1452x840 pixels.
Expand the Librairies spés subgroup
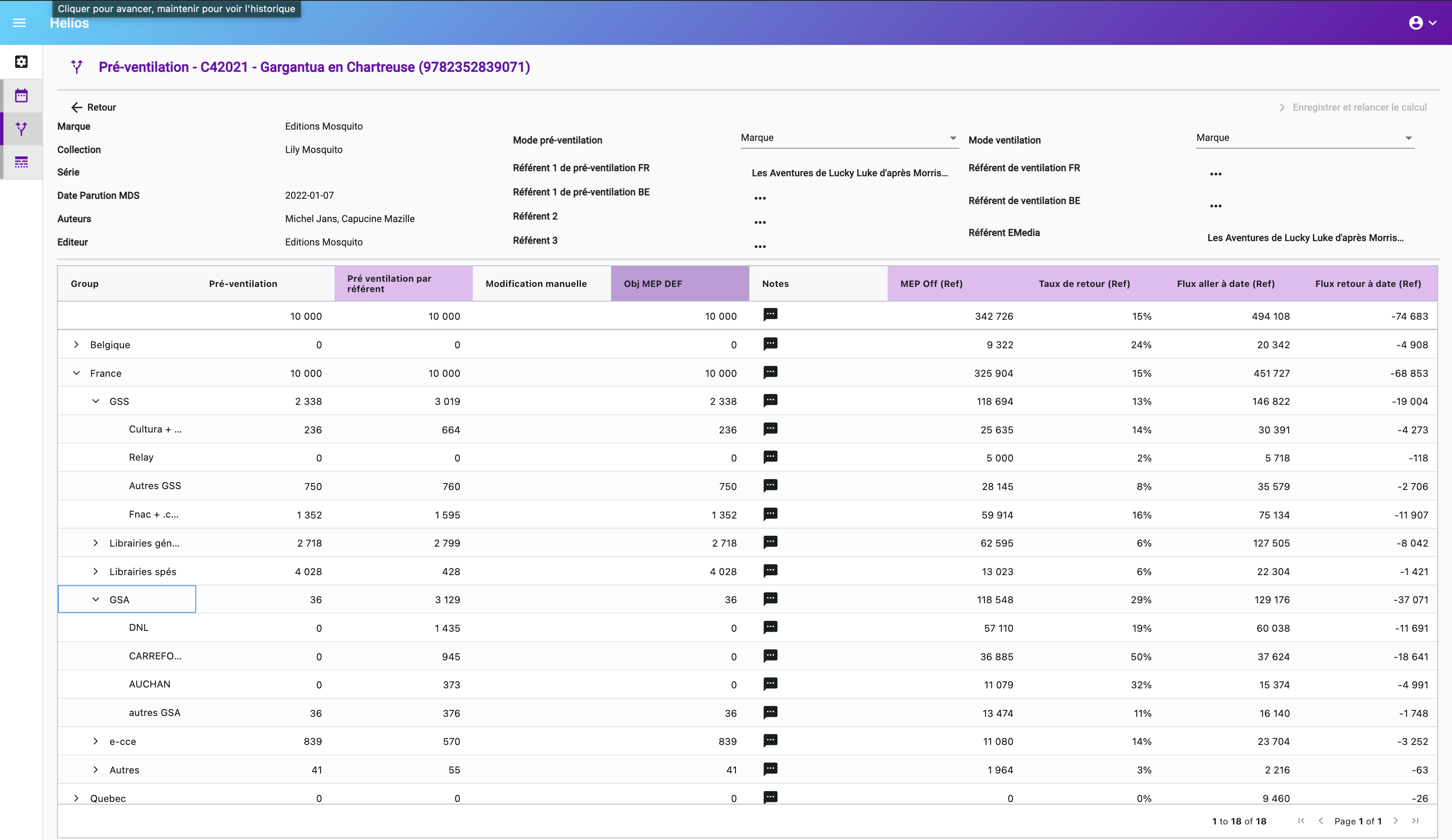96,572
